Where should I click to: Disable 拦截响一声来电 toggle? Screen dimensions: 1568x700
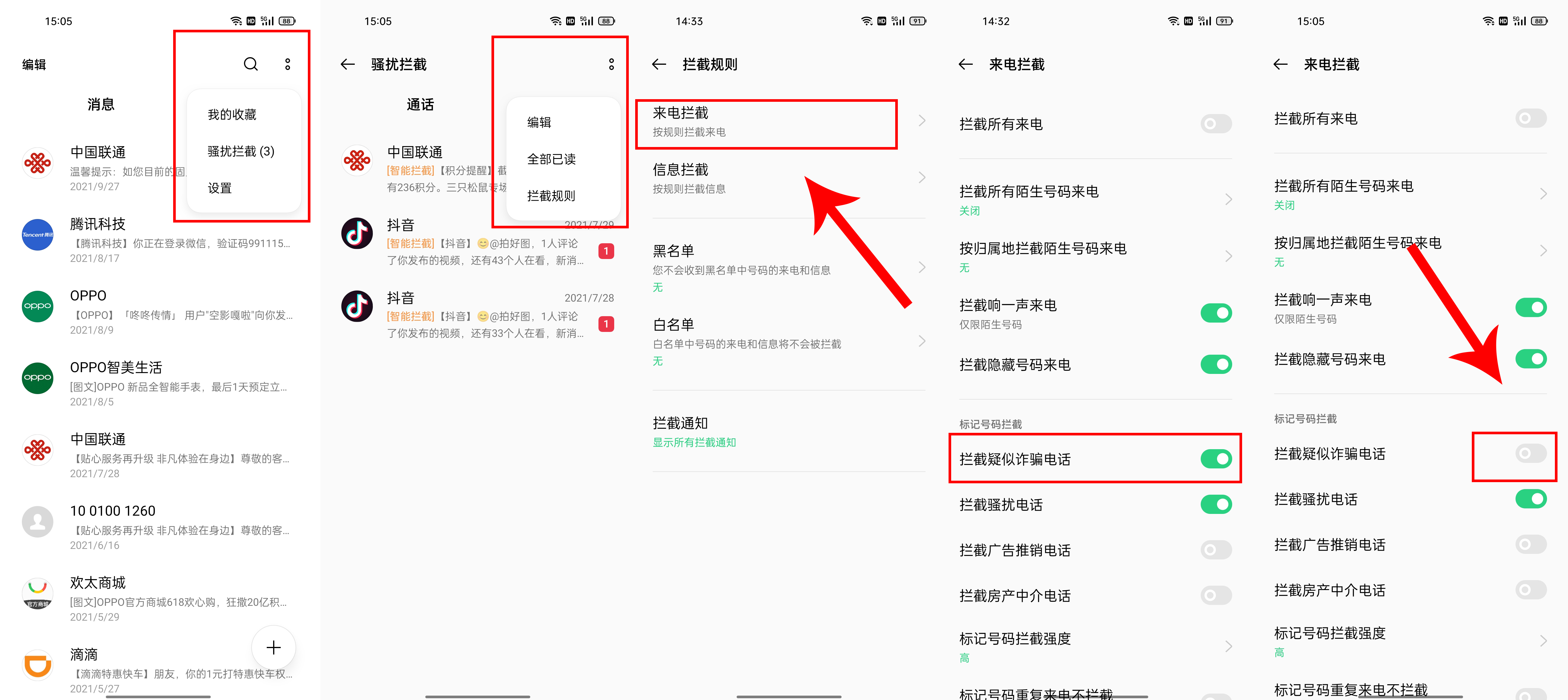1216,313
